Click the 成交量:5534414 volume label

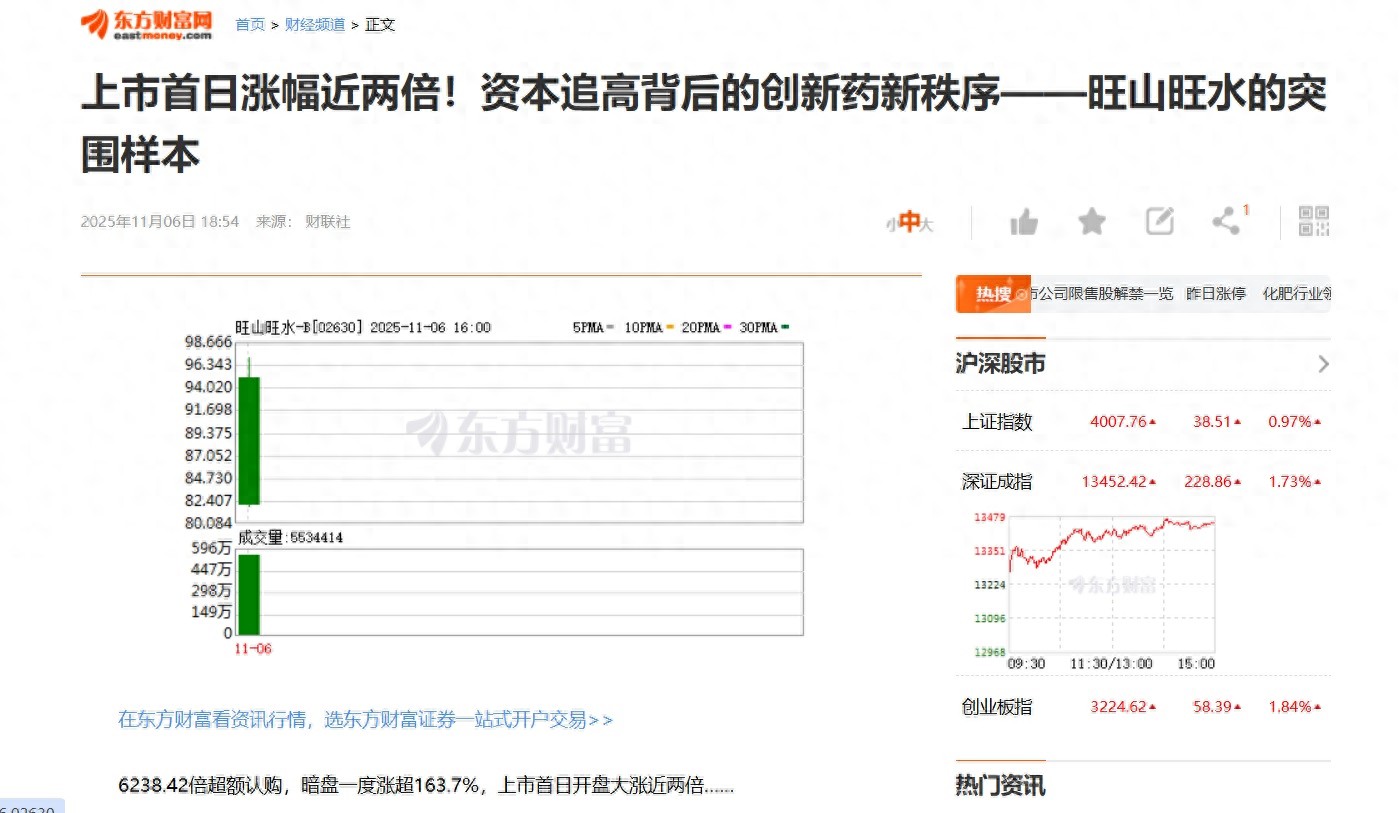pos(290,538)
